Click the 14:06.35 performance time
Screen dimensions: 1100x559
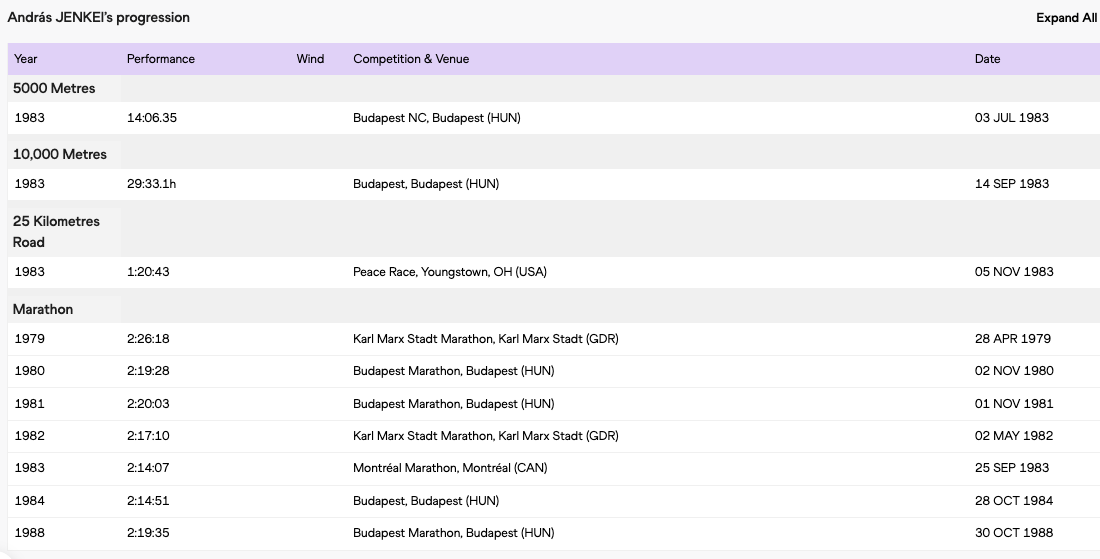point(152,118)
